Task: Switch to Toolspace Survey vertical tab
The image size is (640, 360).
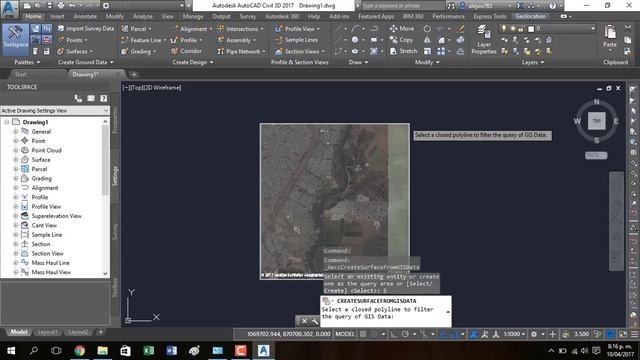Action: click(x=115, y=231)
